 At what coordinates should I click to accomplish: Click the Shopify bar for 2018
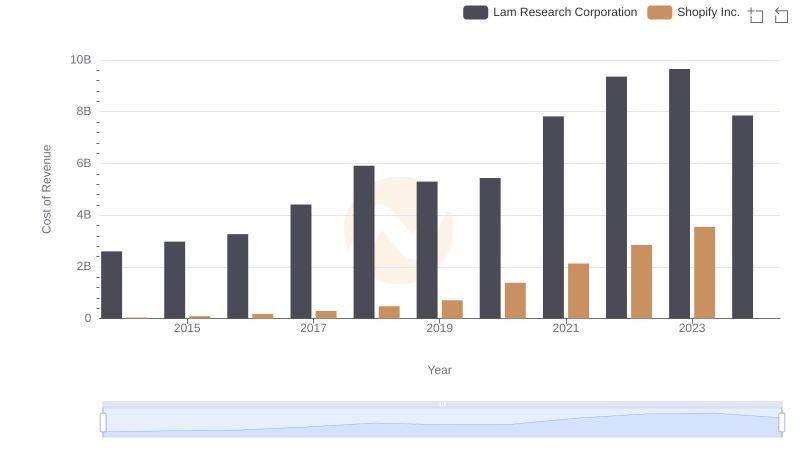coord(389,313)
